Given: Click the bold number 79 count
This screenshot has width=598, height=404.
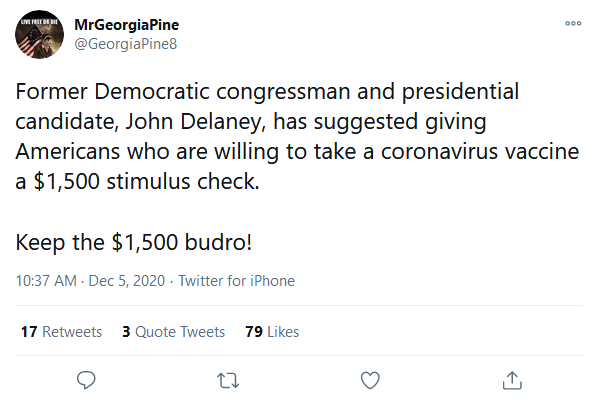Looking at the screenshot, I should 254,332.
